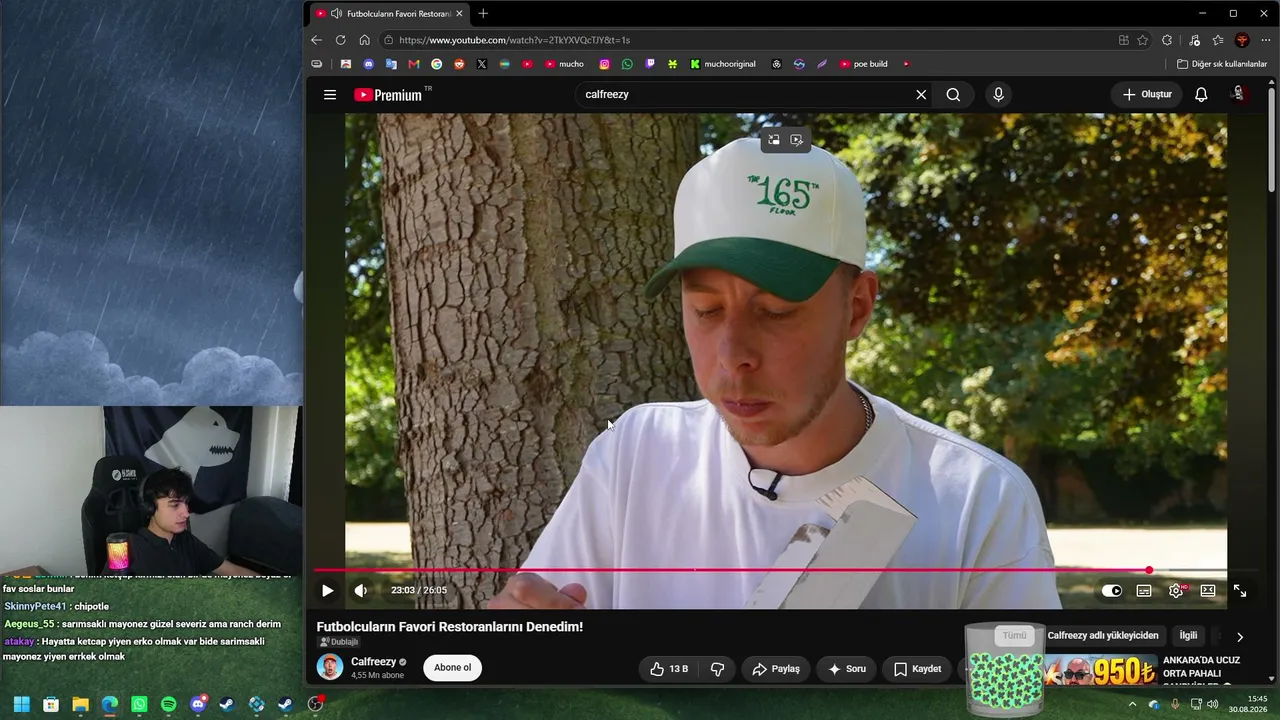Open the Instagram bookmark icon
Viewport: 1280px width, 720px height.
point(604,64)
